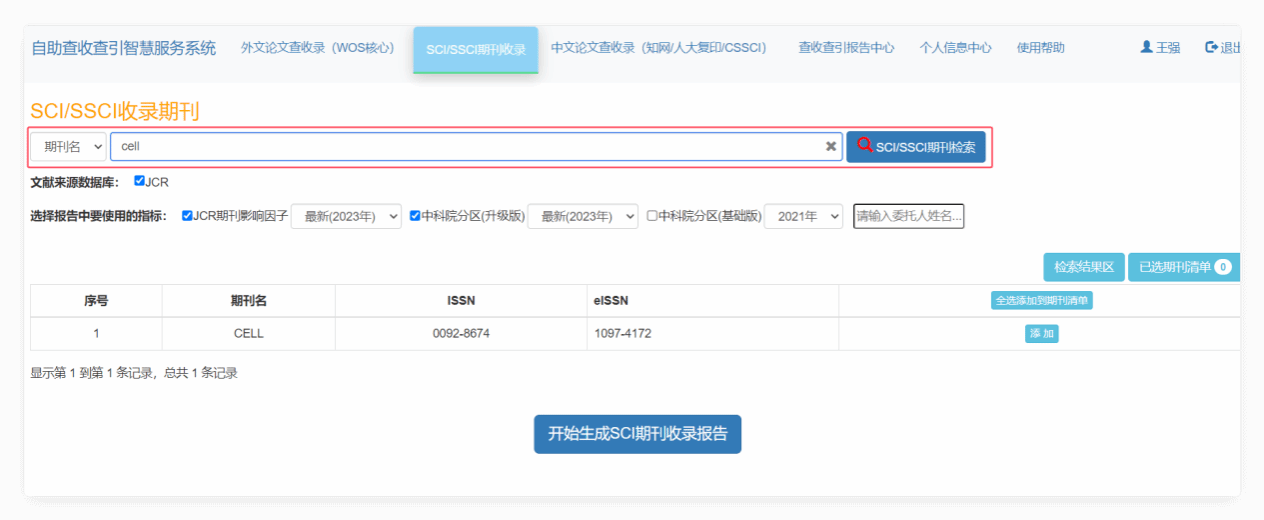This screenshot has width=1264, height=520.
Task: Expand the JCR impact factor year dropdown
Action: coord(346,216)
